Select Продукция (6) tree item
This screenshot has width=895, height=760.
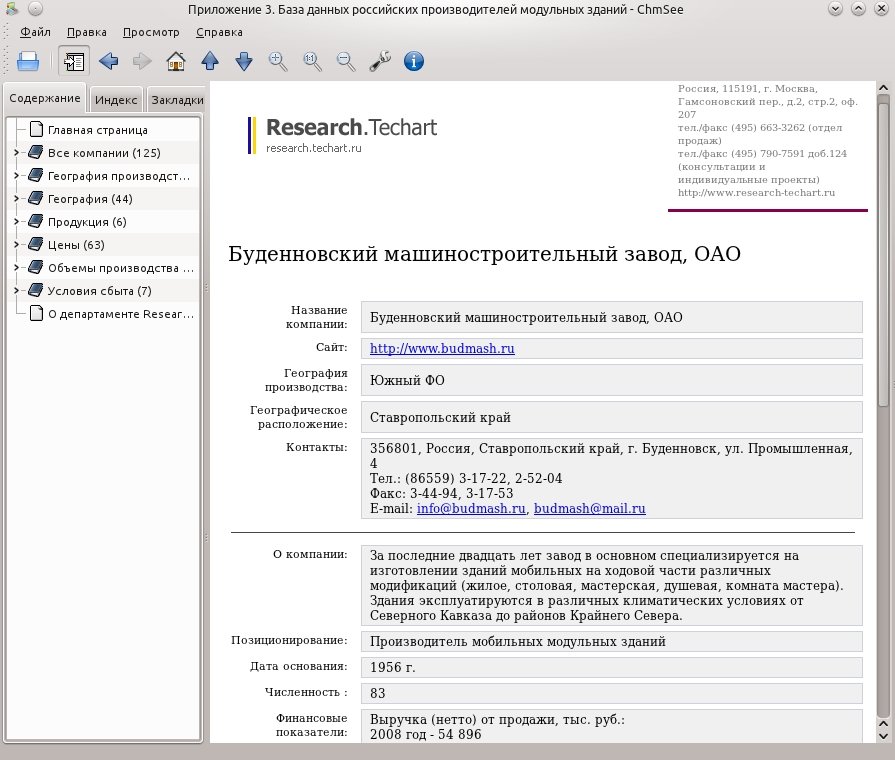coord(87,222)
